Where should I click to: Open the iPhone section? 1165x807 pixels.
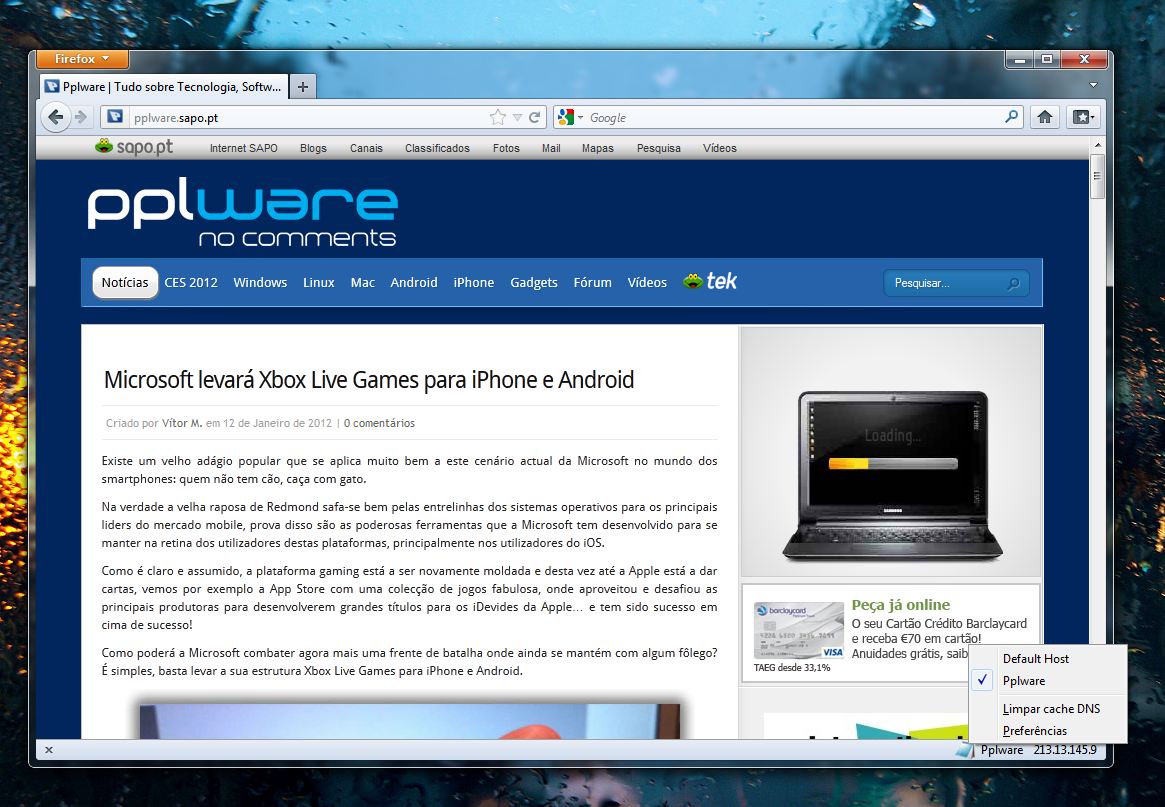point(474,282)
